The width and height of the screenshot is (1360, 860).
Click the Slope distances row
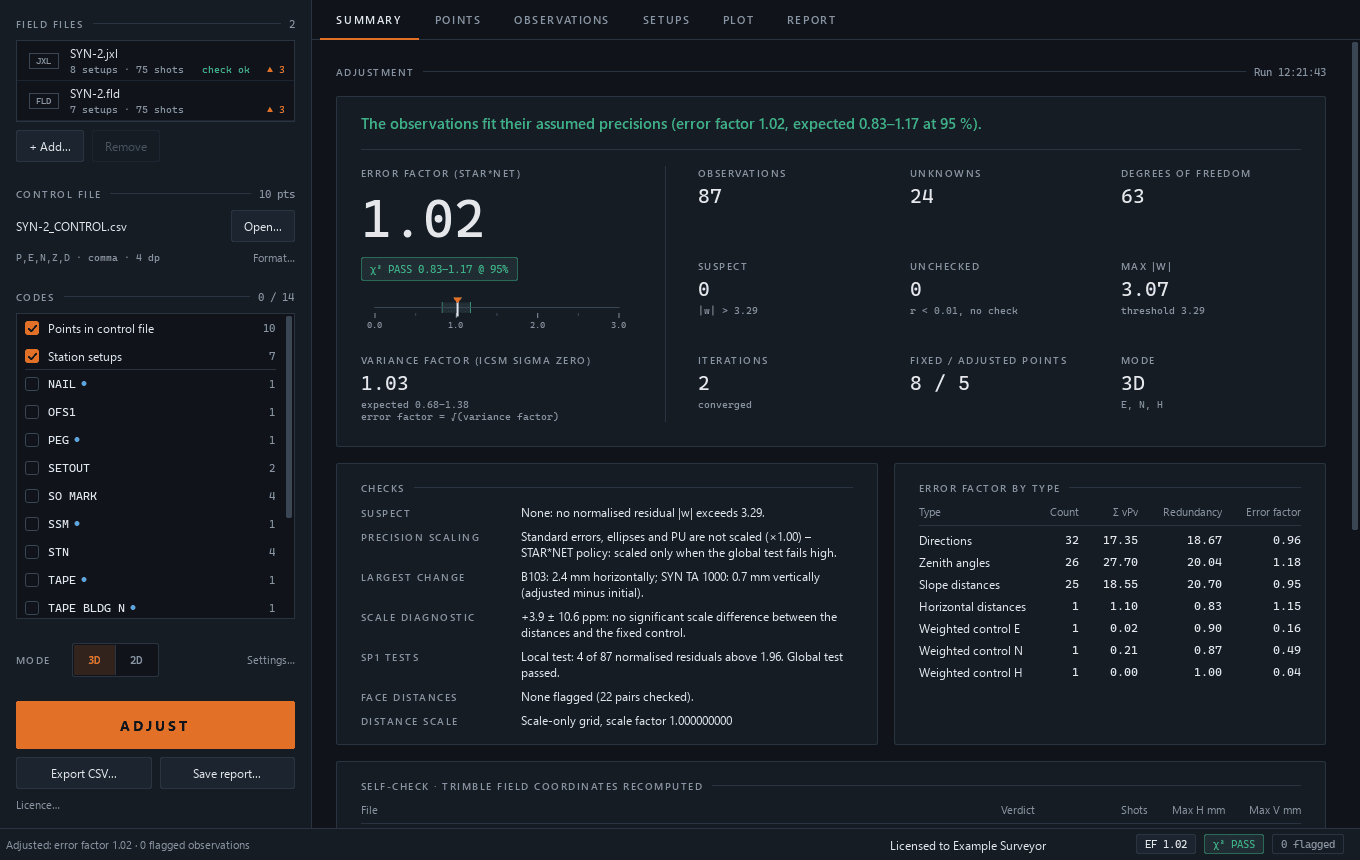1110,584
